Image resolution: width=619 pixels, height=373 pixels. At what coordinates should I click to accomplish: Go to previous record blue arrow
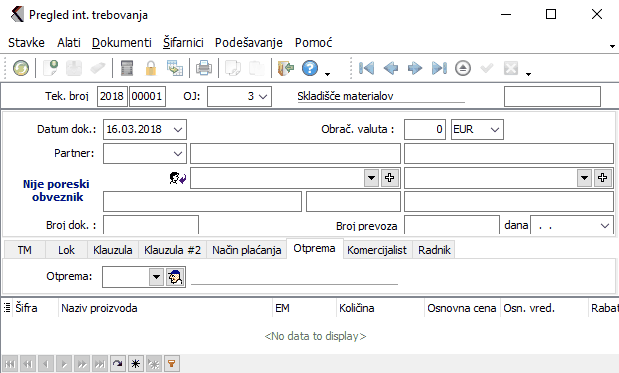[x=390, y=68]
